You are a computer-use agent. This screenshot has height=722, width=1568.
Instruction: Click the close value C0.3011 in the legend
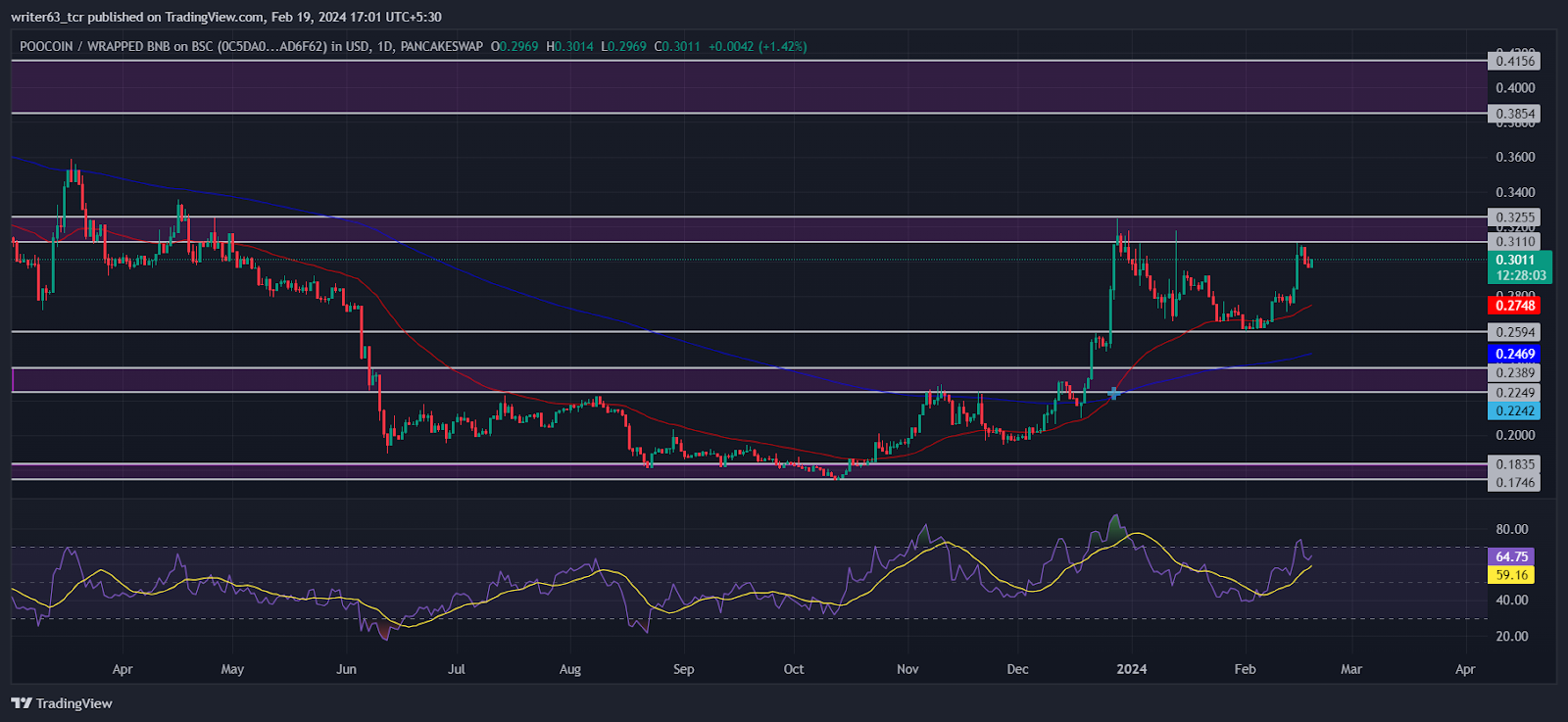677,46
